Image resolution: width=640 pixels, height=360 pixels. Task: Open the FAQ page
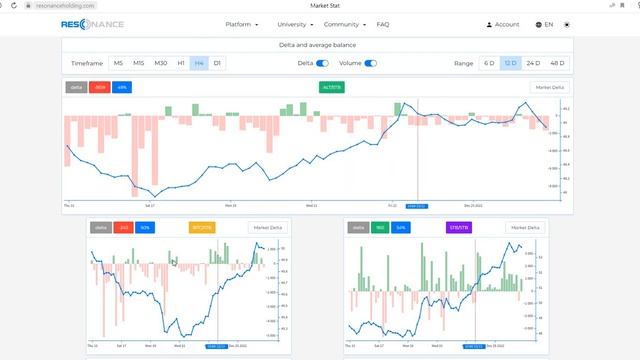coord(383,24)
